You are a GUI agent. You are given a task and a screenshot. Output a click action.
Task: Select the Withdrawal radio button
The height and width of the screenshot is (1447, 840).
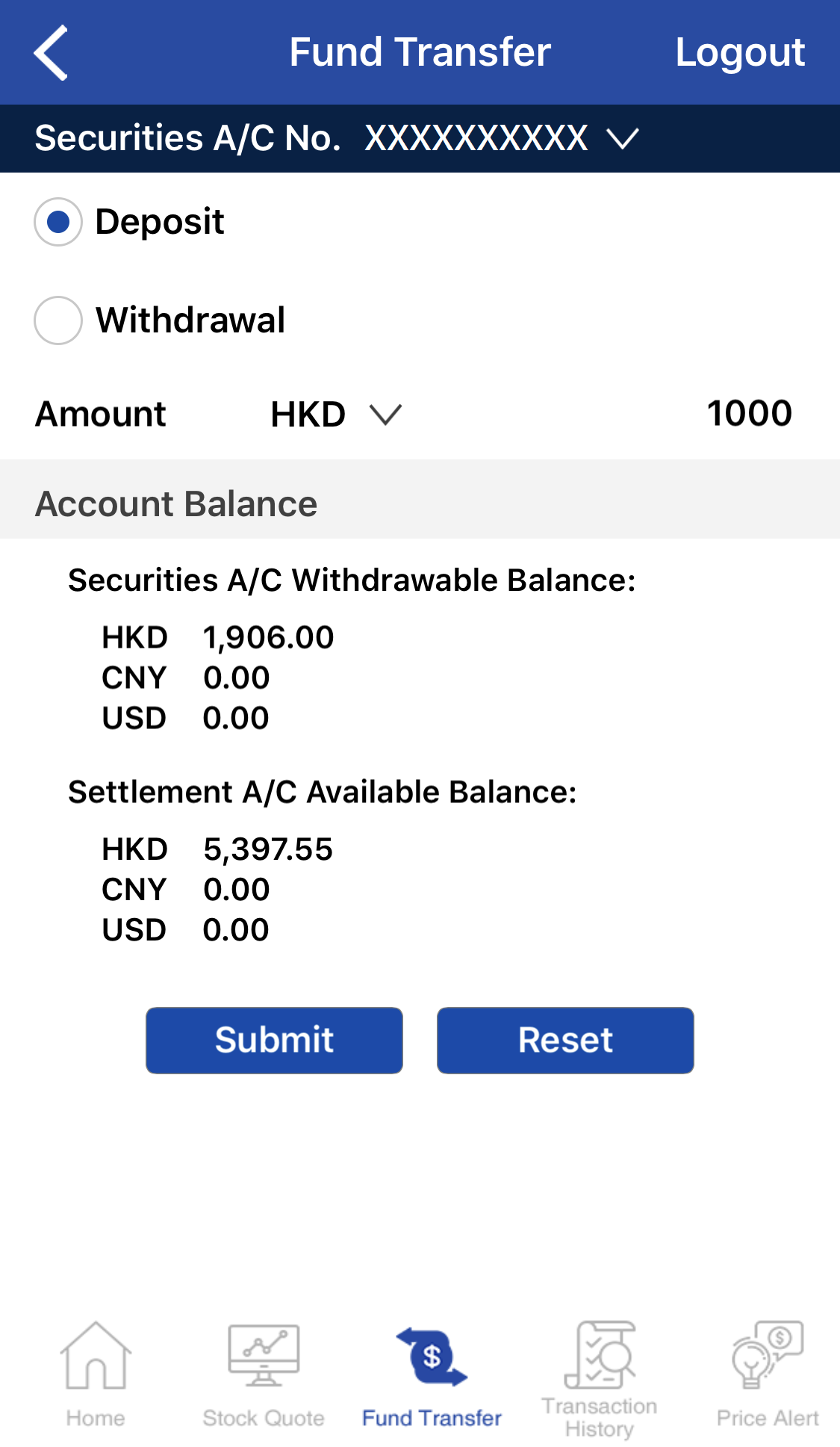tap(58, 320)
